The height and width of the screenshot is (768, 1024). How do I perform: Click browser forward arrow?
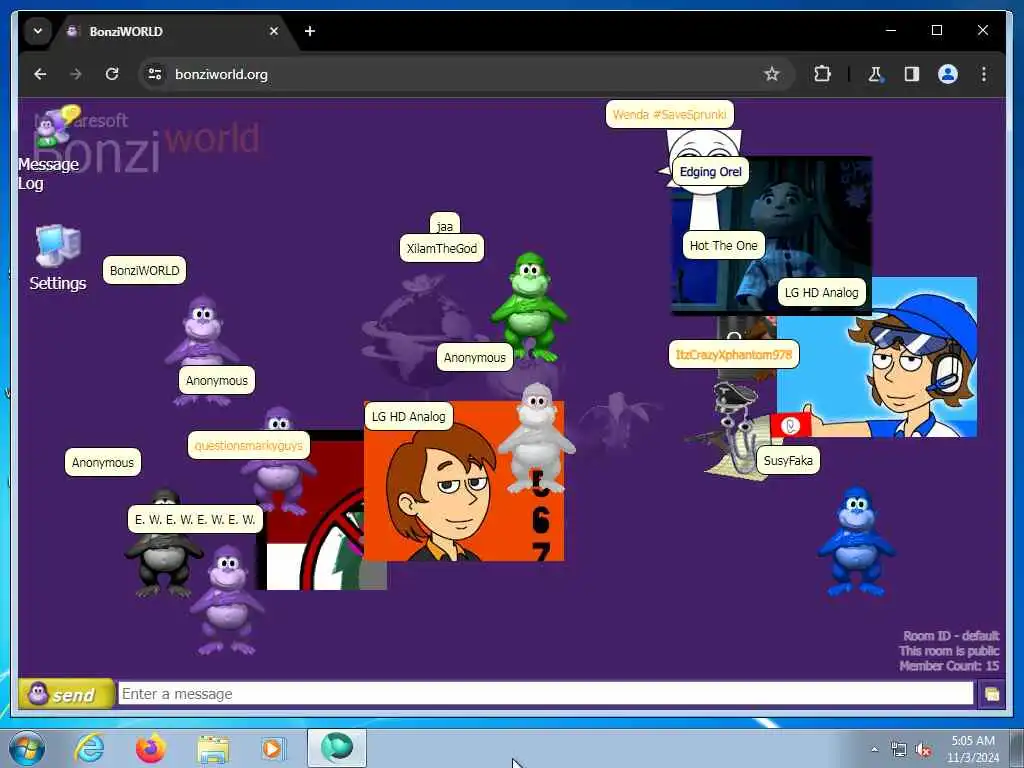tap(76, 74)
